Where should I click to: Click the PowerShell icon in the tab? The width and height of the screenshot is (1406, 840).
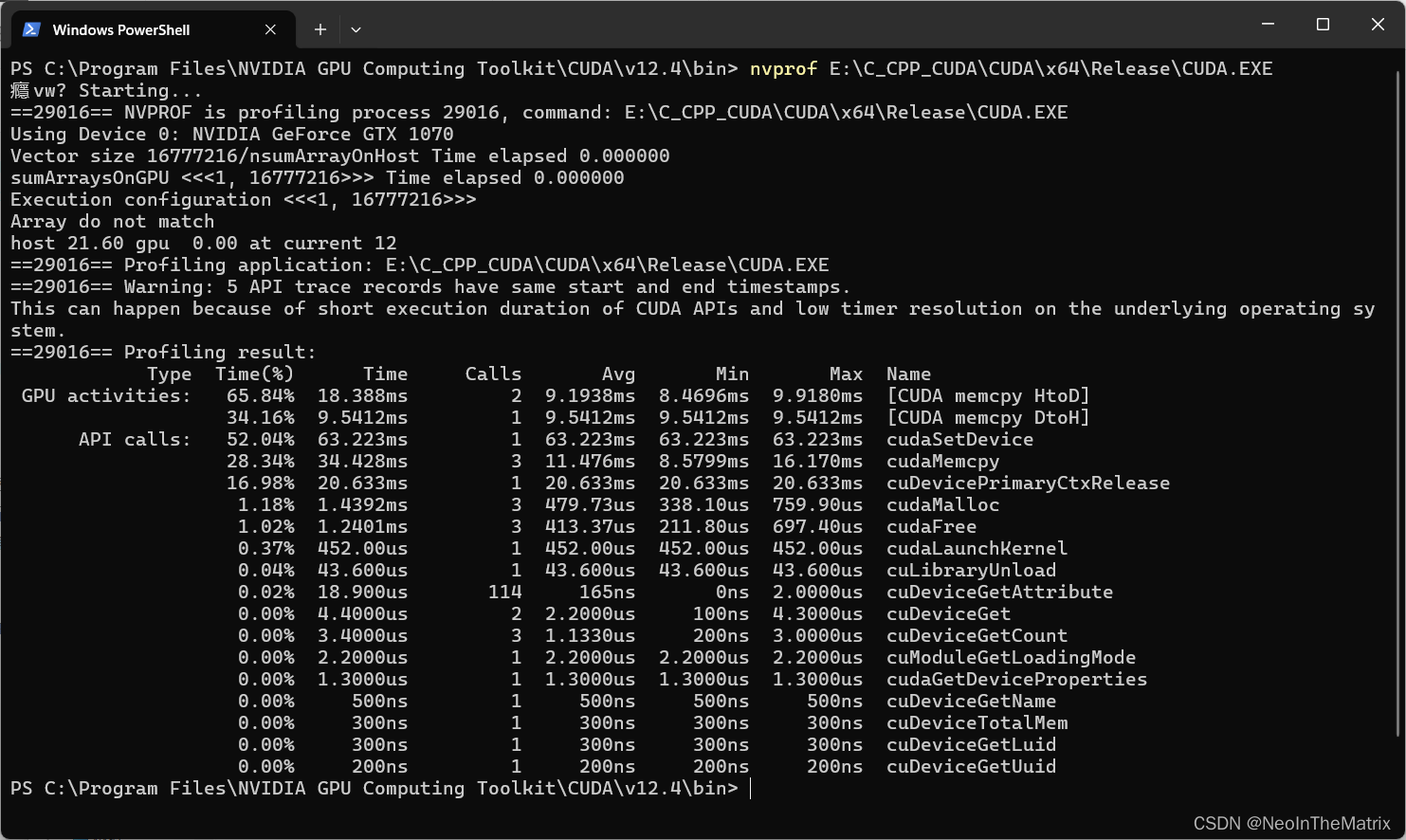tap(31, 29)
